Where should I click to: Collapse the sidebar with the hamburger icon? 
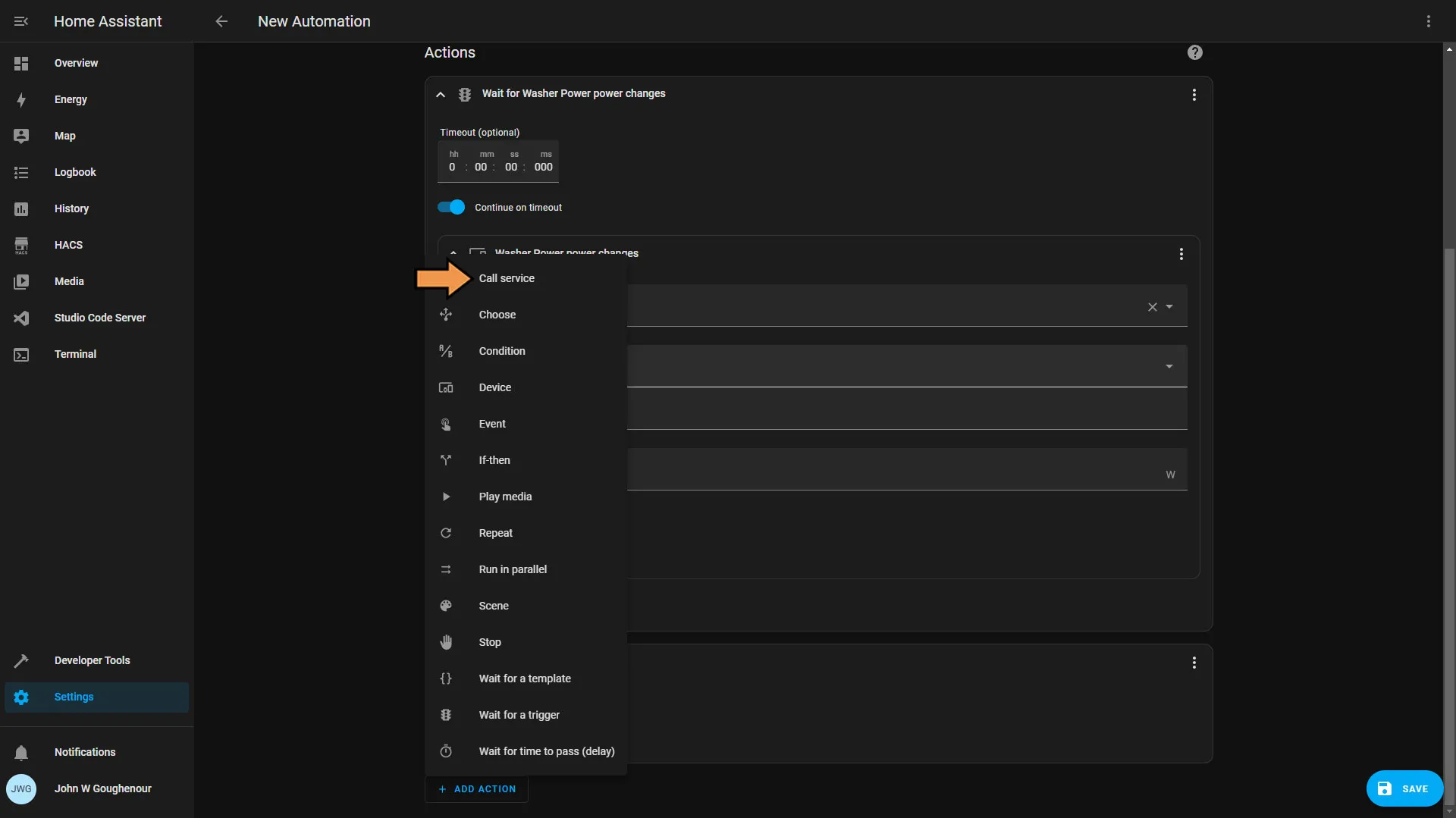click(21, 21)
